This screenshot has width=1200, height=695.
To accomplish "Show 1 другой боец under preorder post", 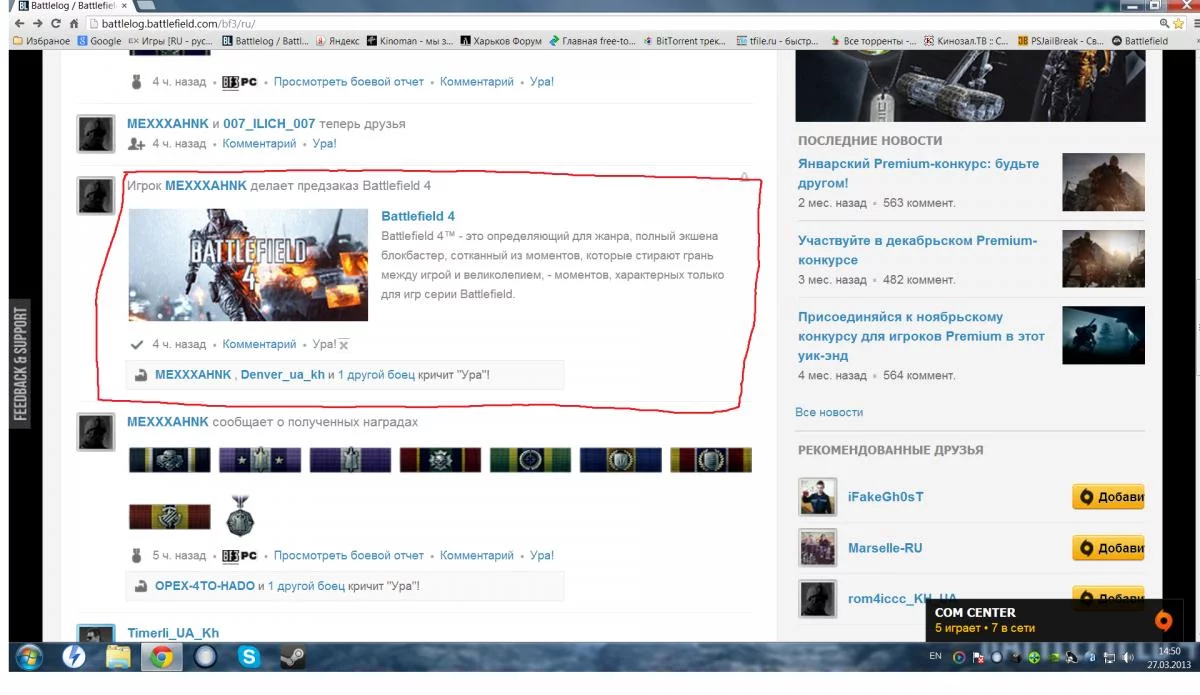I will point(376,375).
